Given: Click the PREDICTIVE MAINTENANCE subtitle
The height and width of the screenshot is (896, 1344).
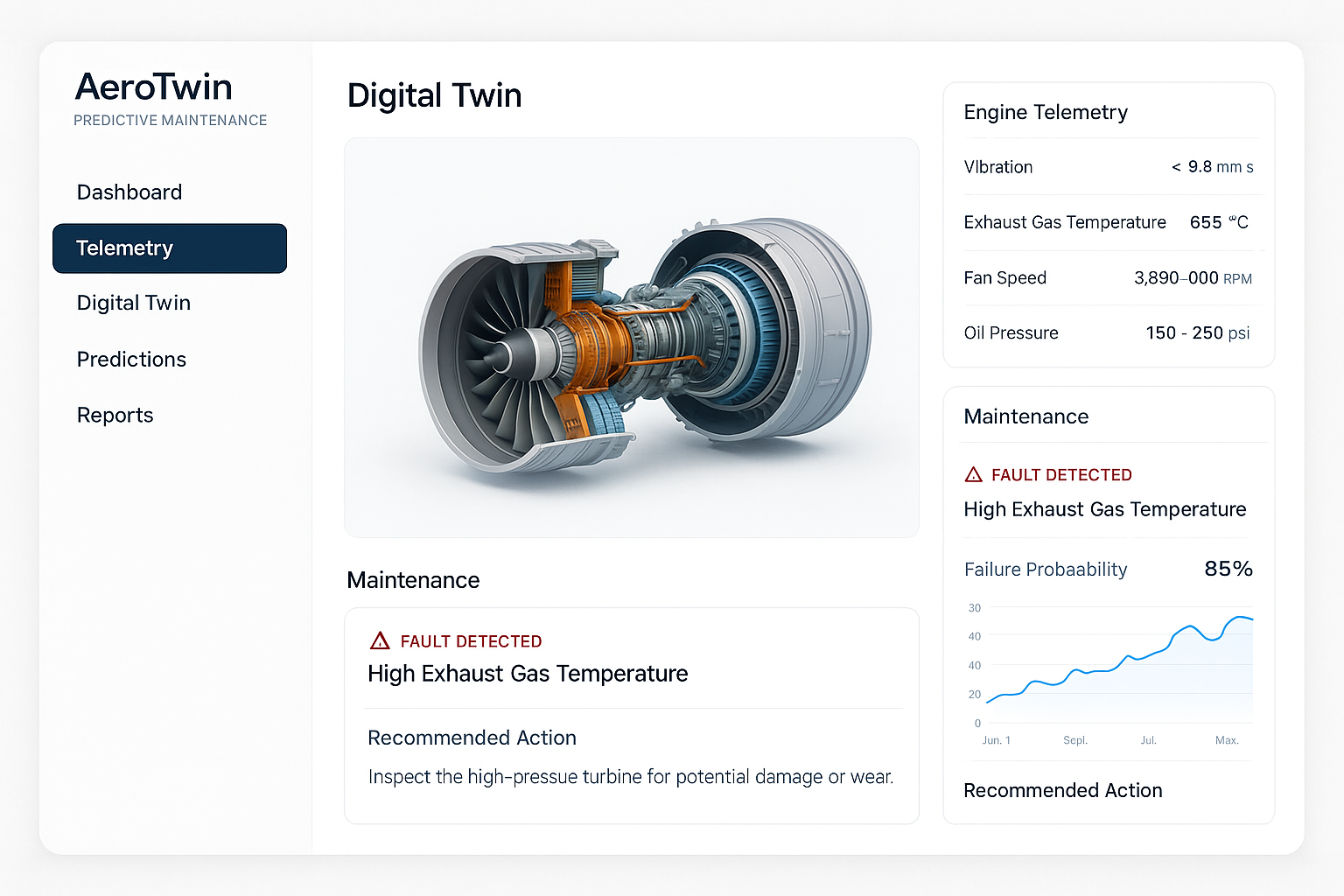Looking at the screenshot, I should click(x=171, y=121).
